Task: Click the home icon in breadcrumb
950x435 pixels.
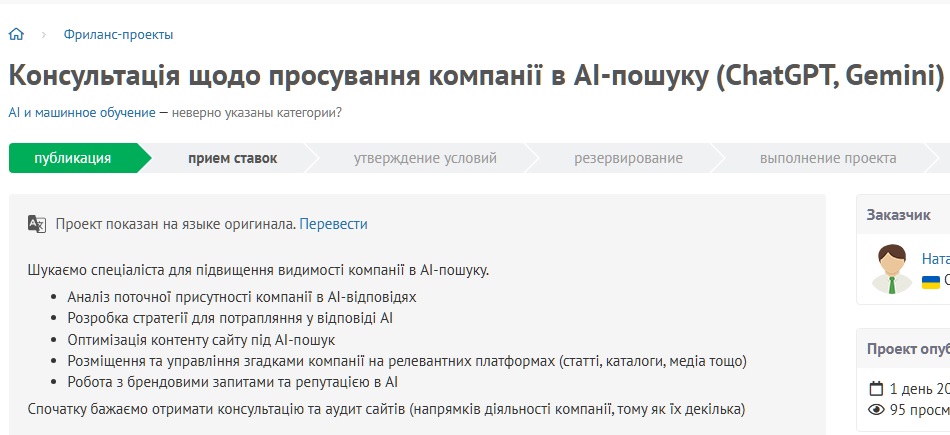Action: tap(16, 34)
